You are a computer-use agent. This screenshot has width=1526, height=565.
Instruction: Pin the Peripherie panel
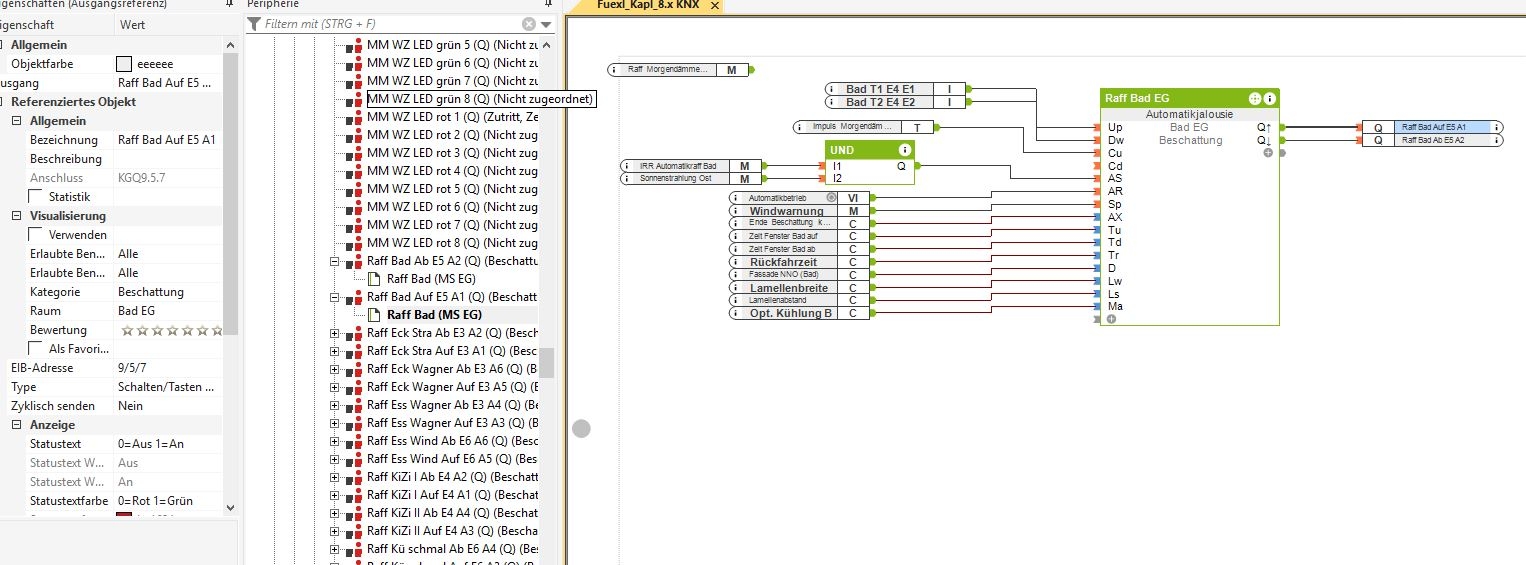click(548, 4)
